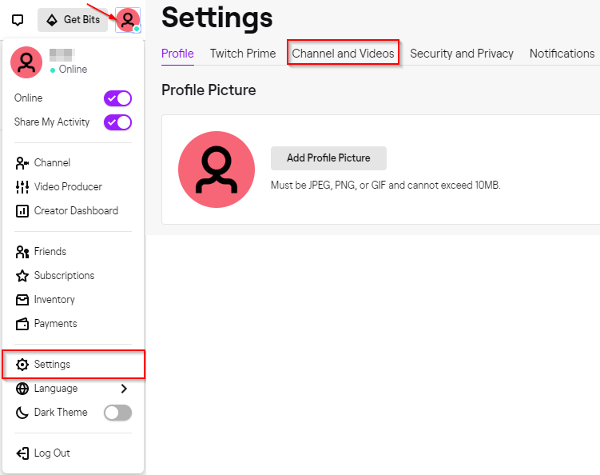Click the profile picture placeholder in Settings
Image resolution: width=600 pixels, height=475 pixels.
tap(217, 170)
